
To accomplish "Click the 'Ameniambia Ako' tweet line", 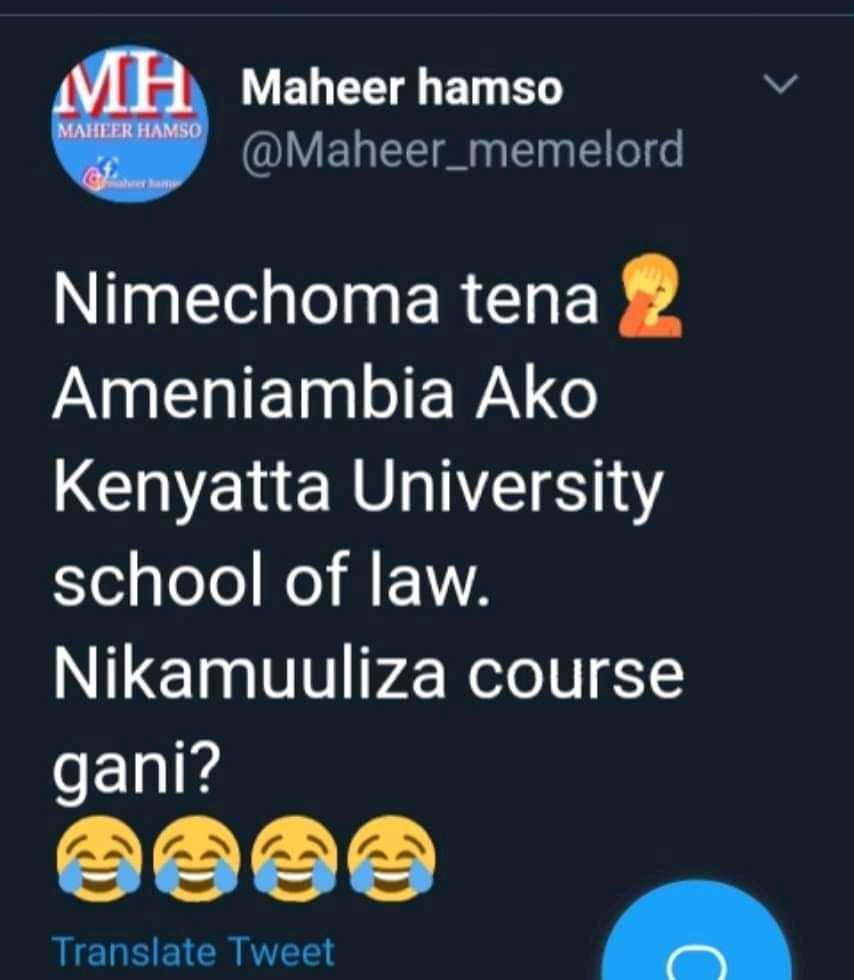I will [325, 394].
